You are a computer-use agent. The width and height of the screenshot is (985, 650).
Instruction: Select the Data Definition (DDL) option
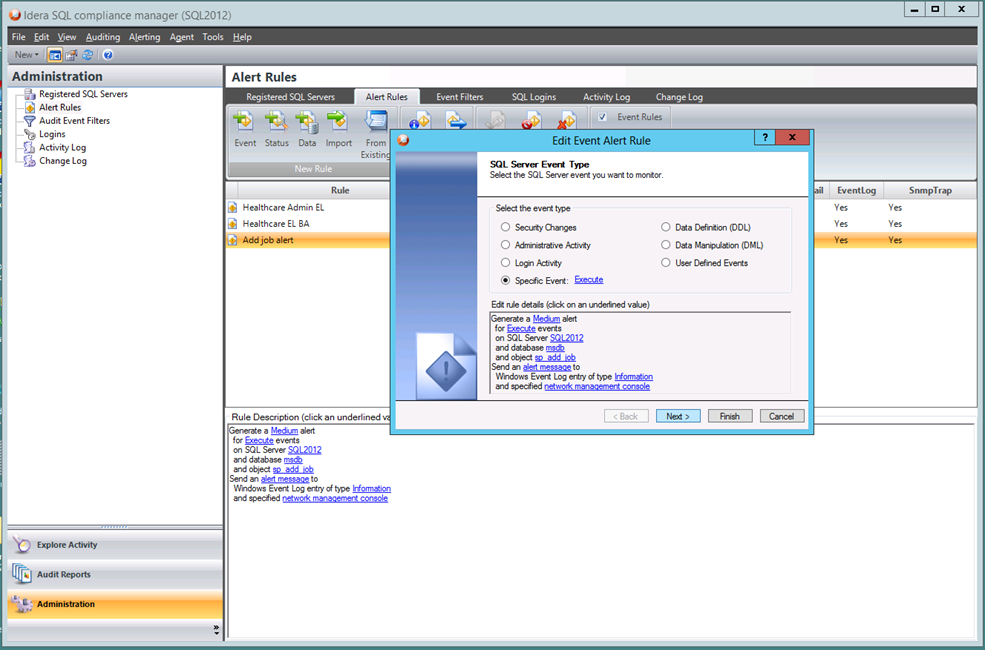[x=666, y=228]
